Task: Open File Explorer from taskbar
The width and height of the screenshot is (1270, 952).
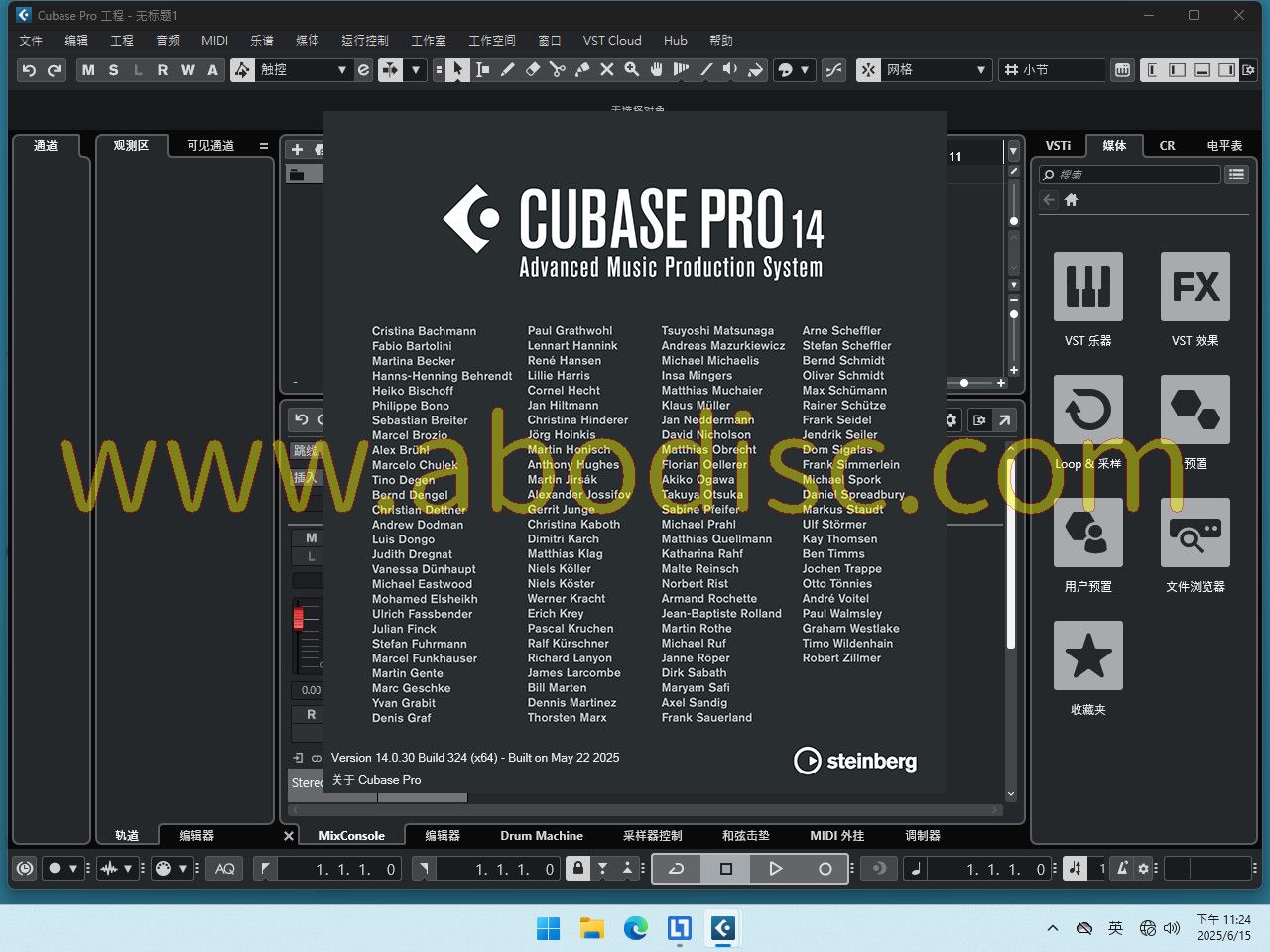Action: pyautogui.click(x=592, y=928)
